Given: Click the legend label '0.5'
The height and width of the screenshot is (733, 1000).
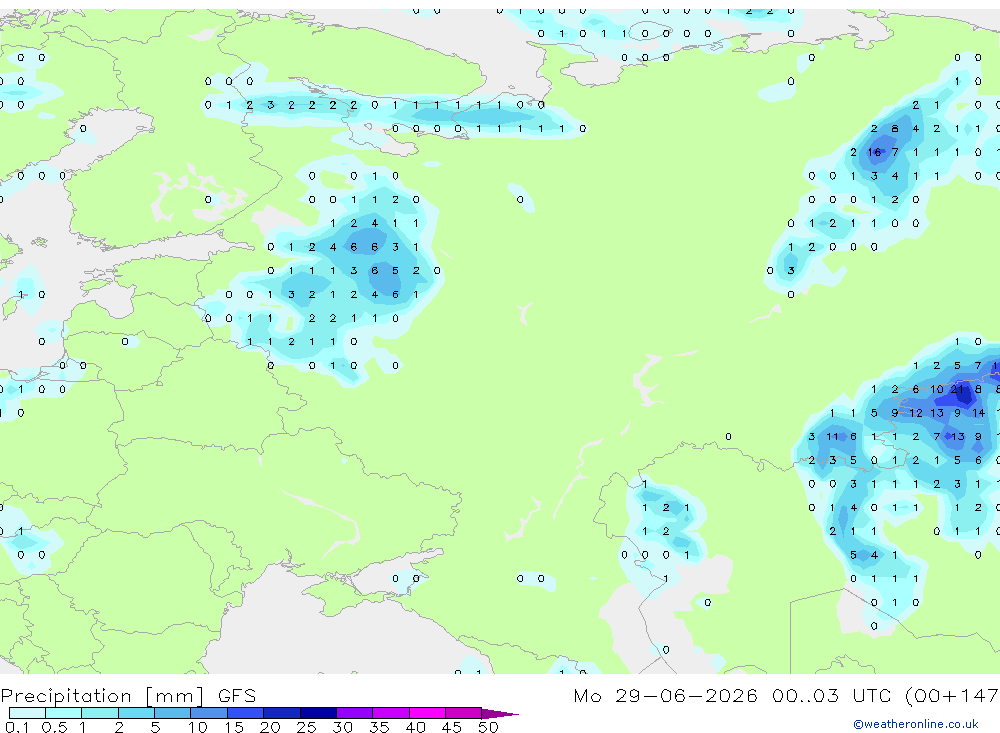Looking at the screenshot, I should click(54, 727).
